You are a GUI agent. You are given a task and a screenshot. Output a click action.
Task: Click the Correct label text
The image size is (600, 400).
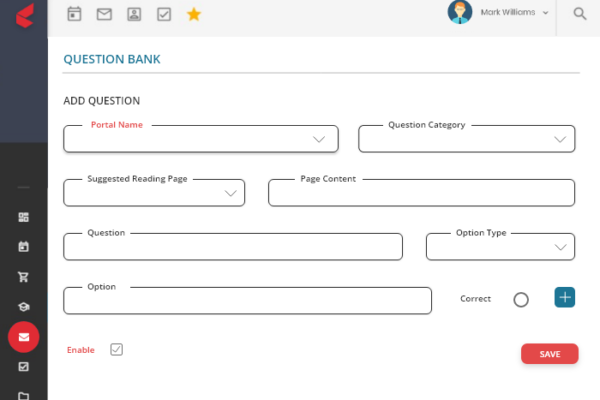pyautogui.click(x=475, y=299)
